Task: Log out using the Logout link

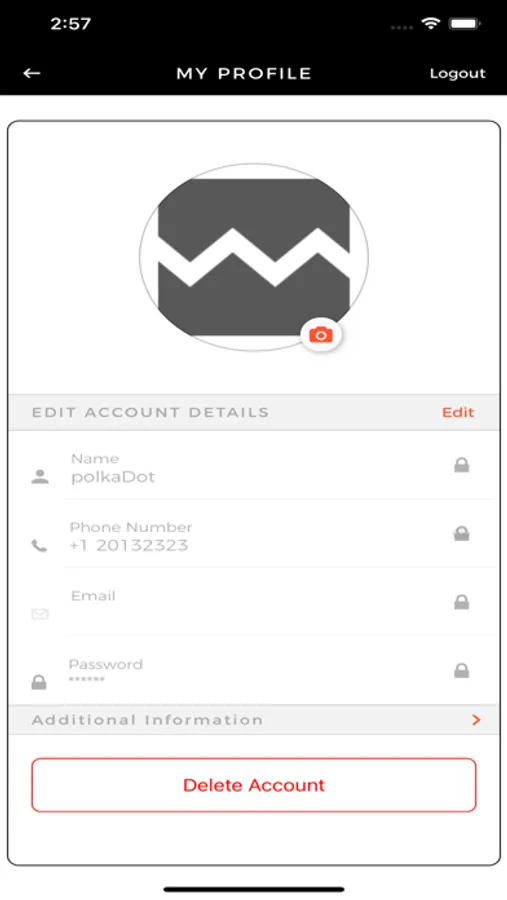Action: tap(458, 73)
